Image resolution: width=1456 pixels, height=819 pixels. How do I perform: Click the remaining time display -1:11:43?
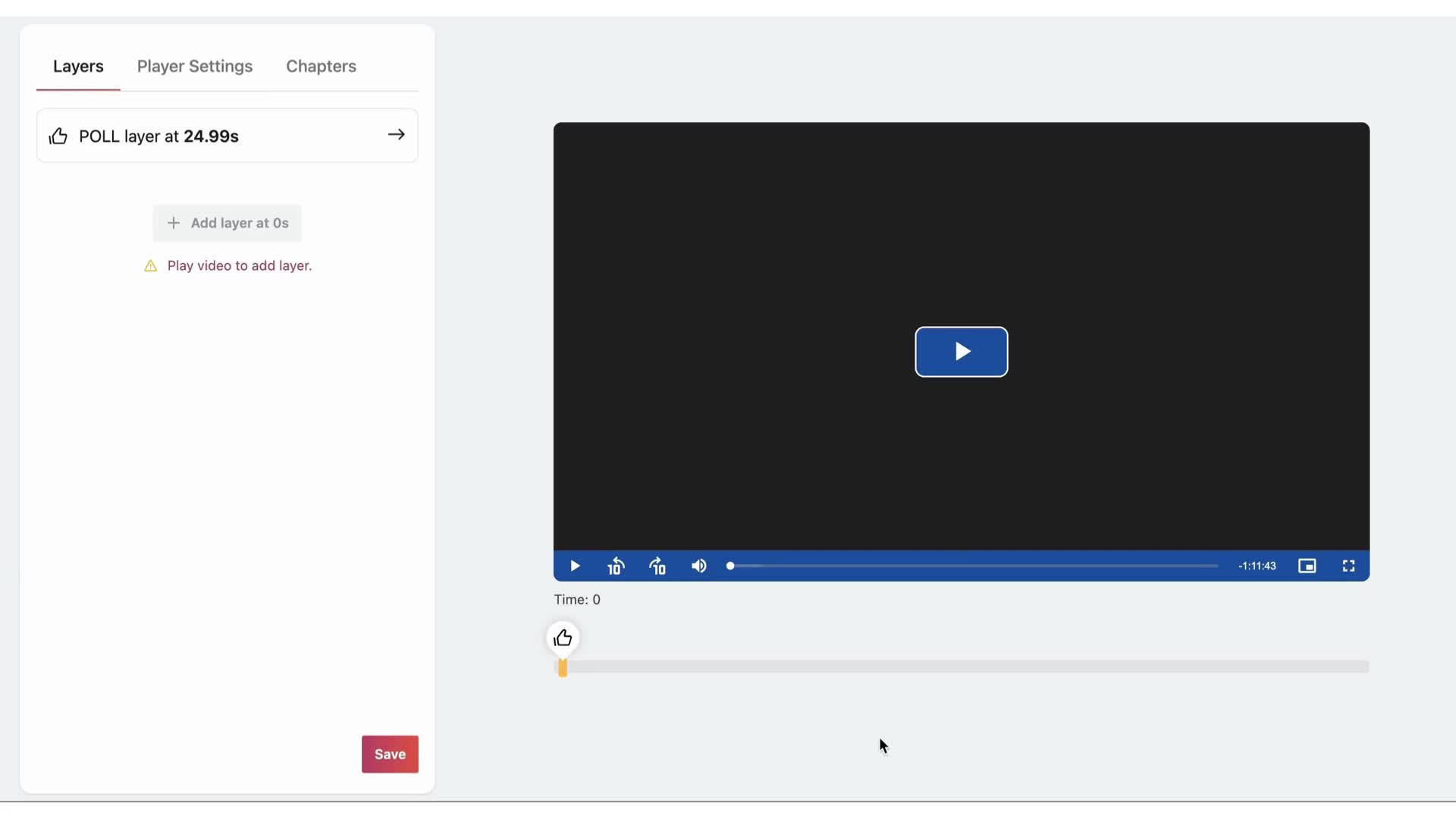tap(1257, 566)
